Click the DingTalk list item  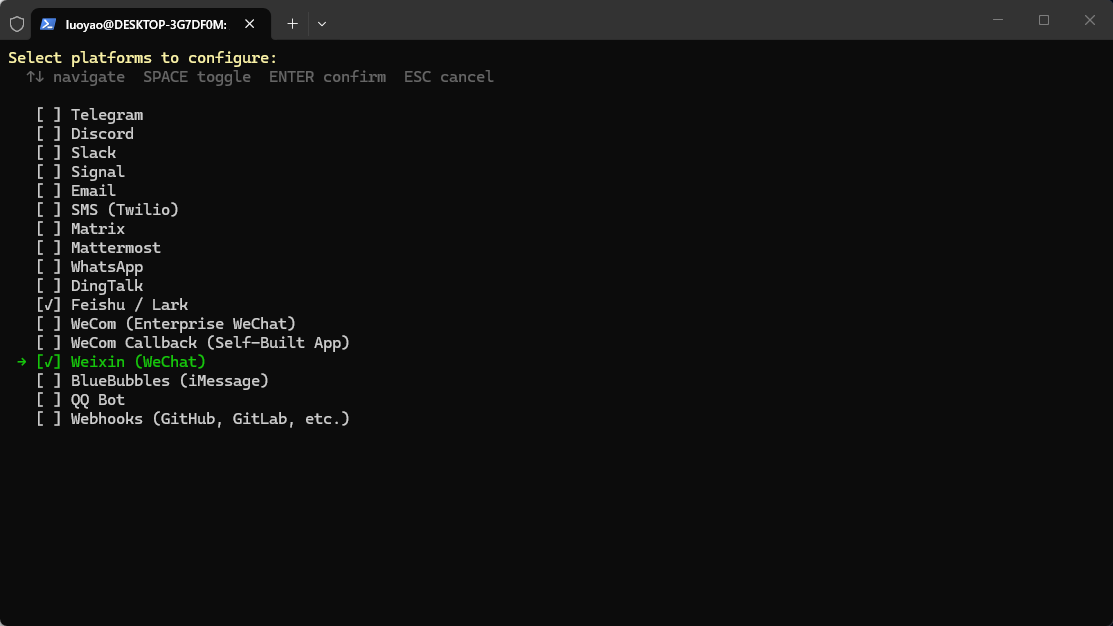click(106, 286)
